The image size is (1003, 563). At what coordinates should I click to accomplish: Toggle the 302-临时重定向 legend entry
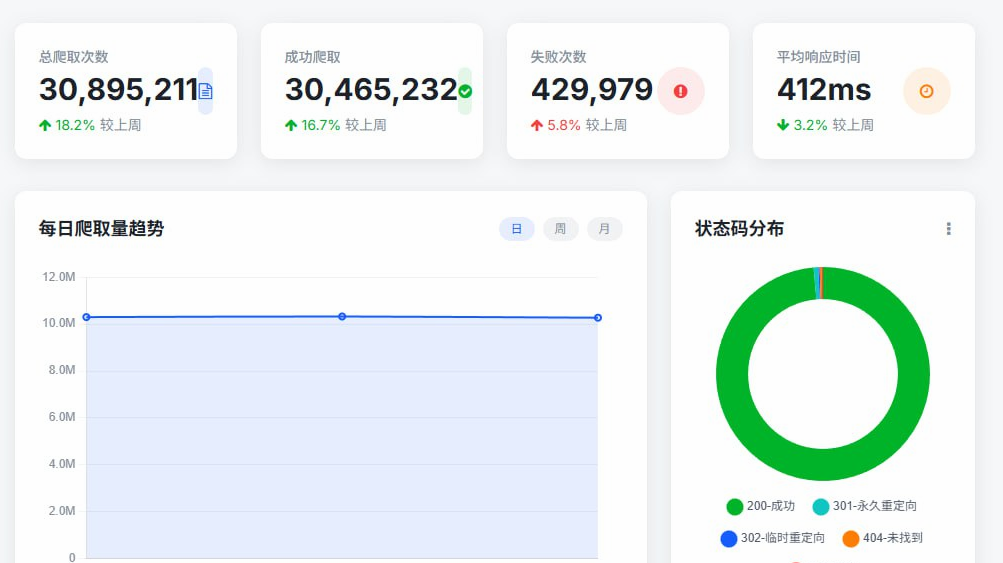tap(773, 538)
